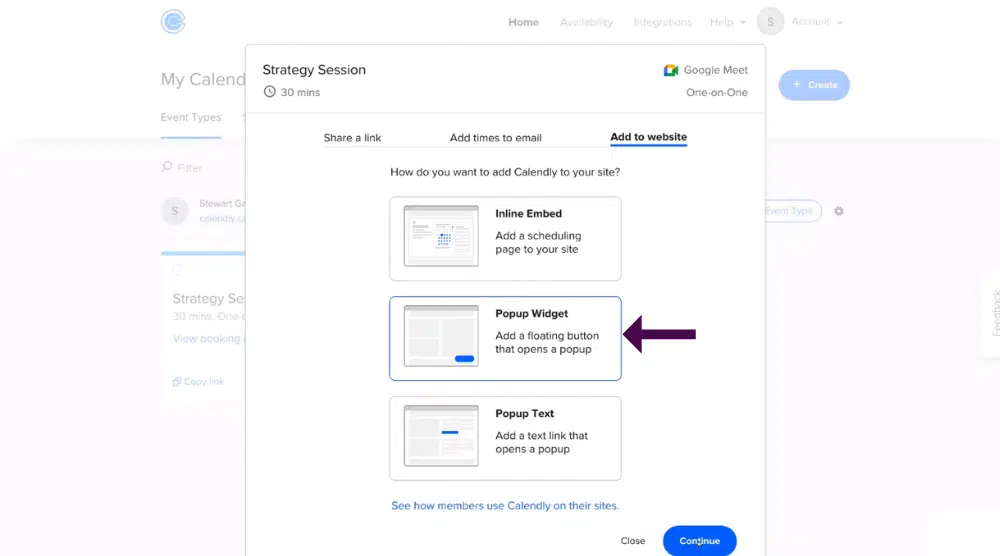This screenshot has height=556, width=1000.
Task: Open See how members use Calendly link
Action: point(504,506)
